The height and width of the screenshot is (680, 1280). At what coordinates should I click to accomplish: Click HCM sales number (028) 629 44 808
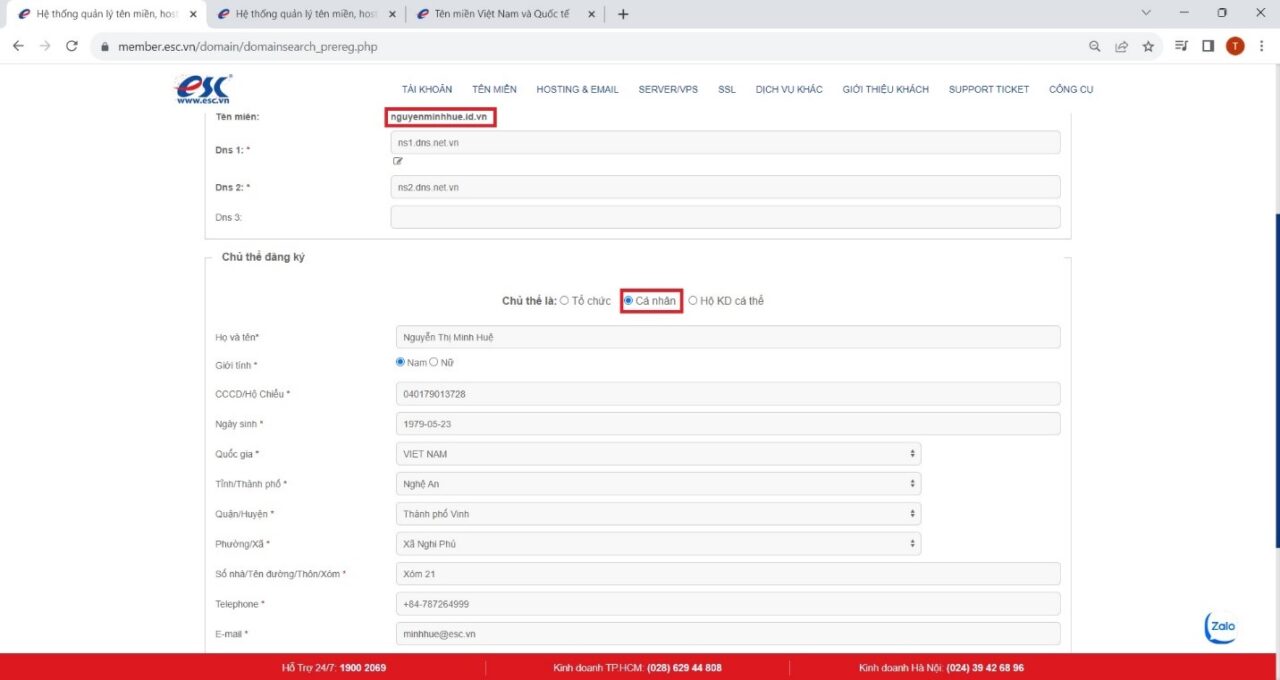pyautogui.click(x=685, y=667)
